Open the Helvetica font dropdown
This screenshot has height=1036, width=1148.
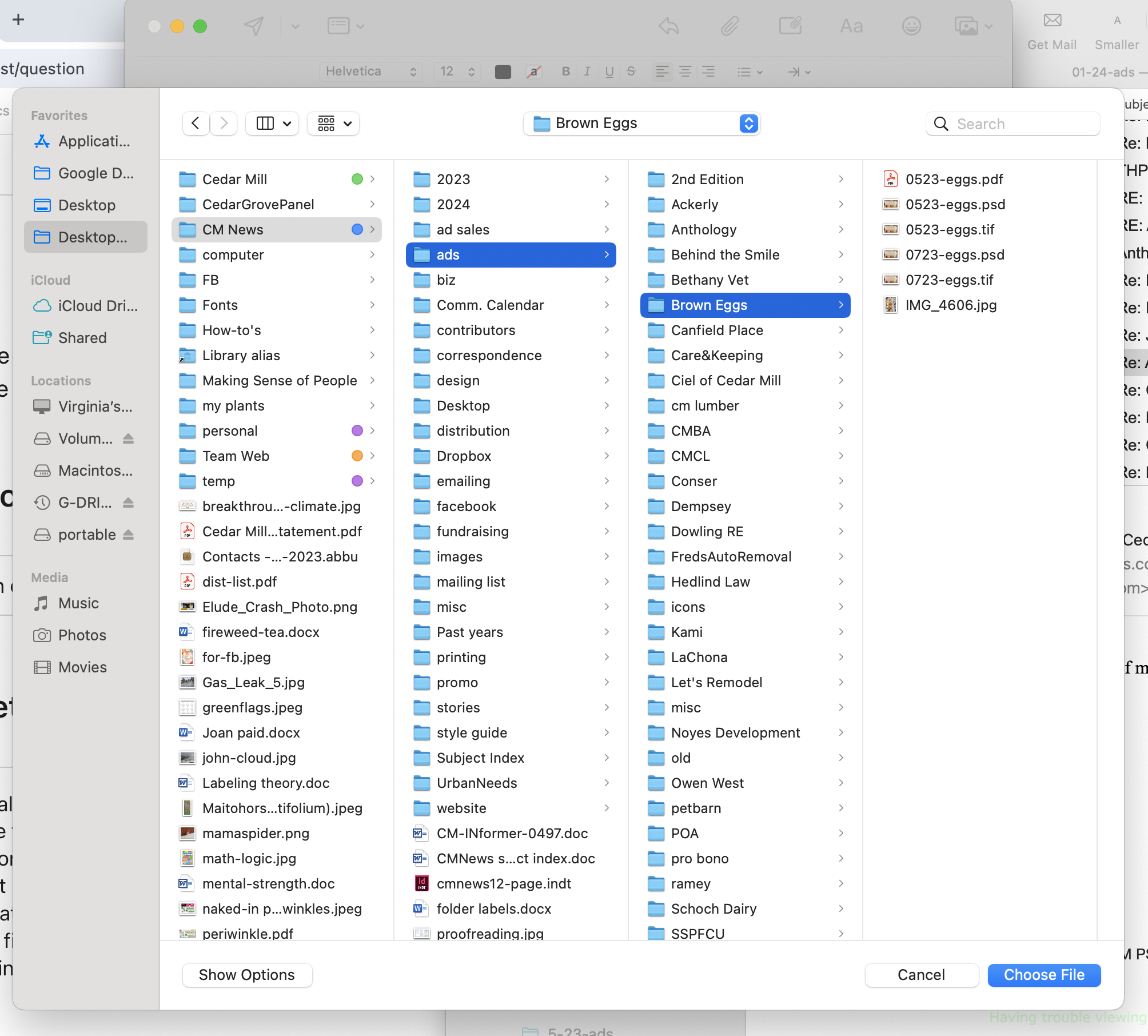(370, 71)
